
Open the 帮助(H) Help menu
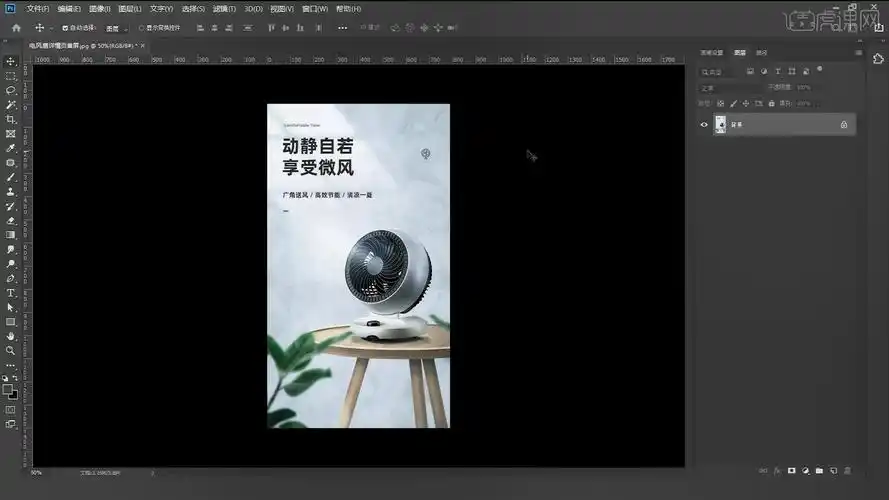(348, 9)
